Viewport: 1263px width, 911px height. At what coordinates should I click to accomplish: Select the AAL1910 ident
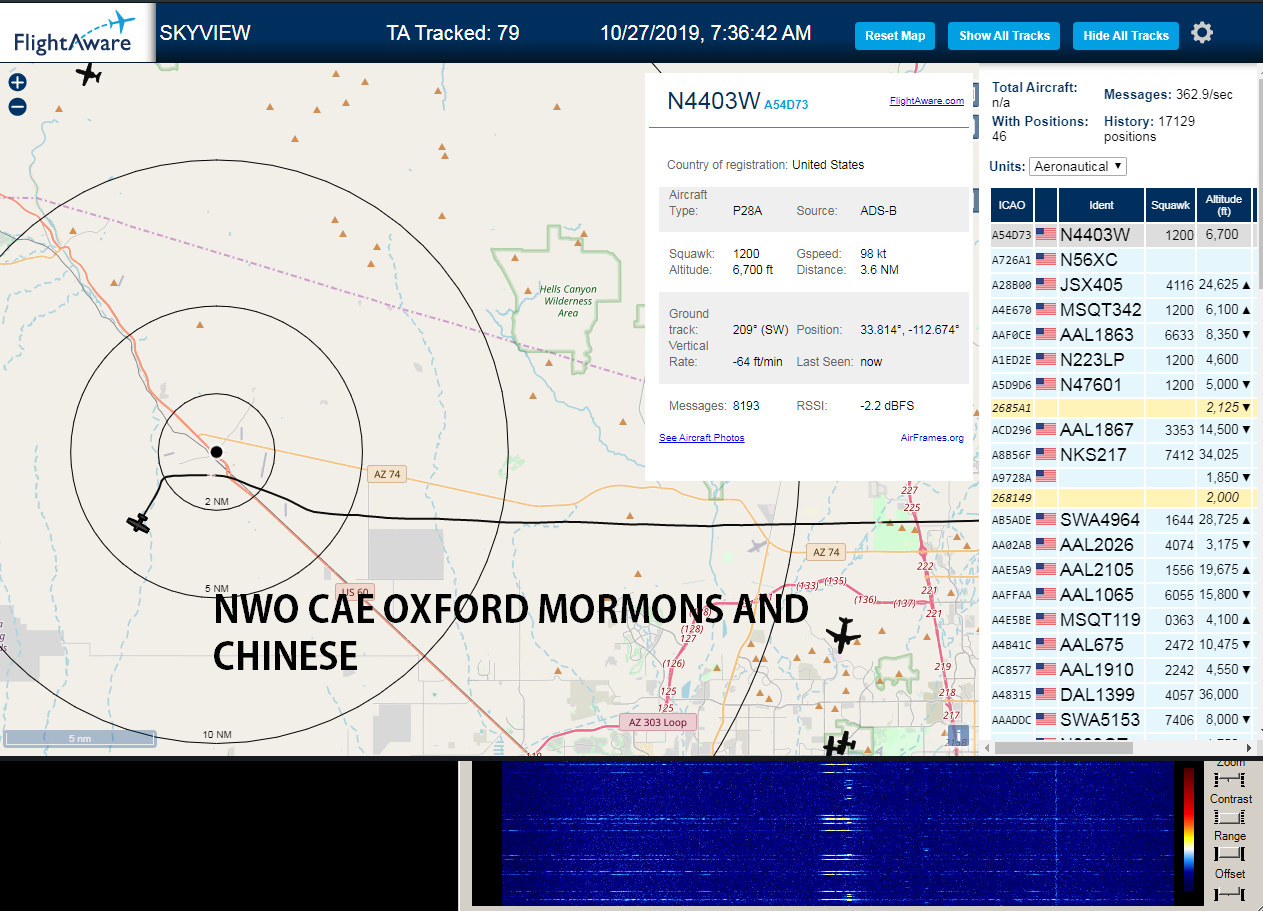[1097, 670]
